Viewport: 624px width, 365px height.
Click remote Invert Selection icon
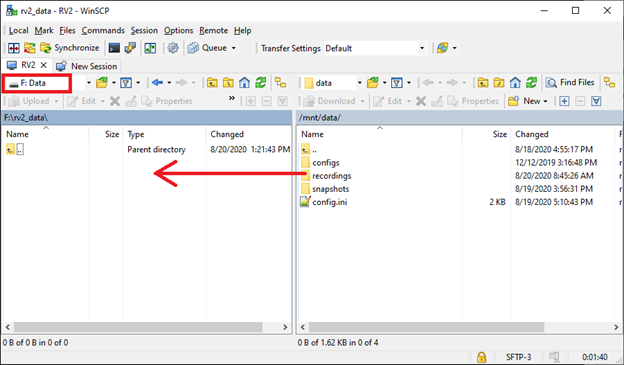point(596,101)
